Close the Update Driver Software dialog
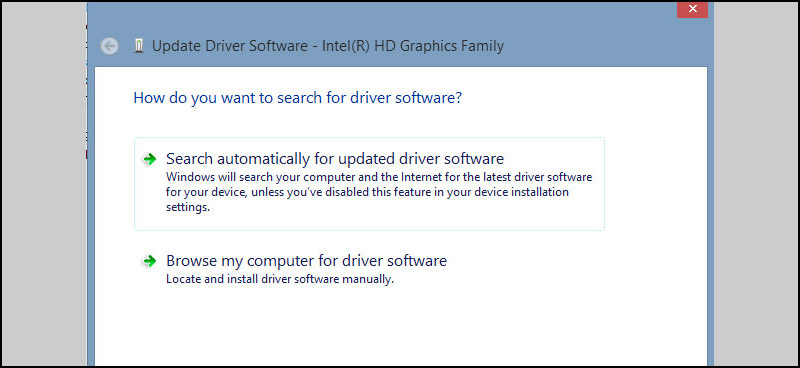Viewport: 800px width, 368px height. (692, 9)
